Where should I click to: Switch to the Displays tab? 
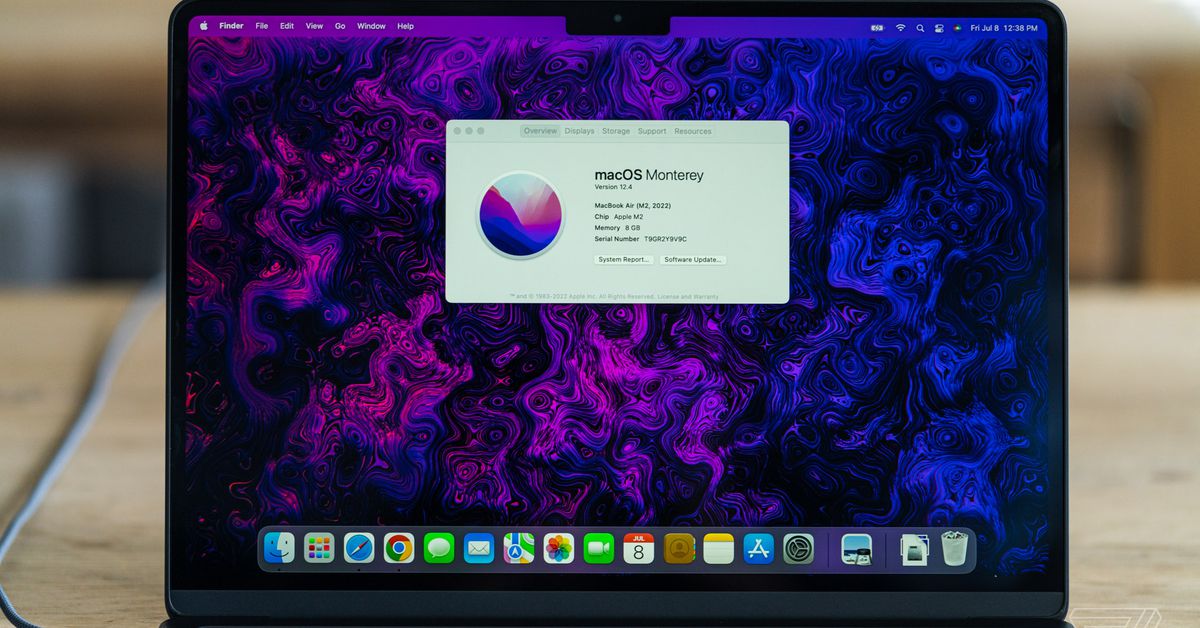(x=579, y=131)
